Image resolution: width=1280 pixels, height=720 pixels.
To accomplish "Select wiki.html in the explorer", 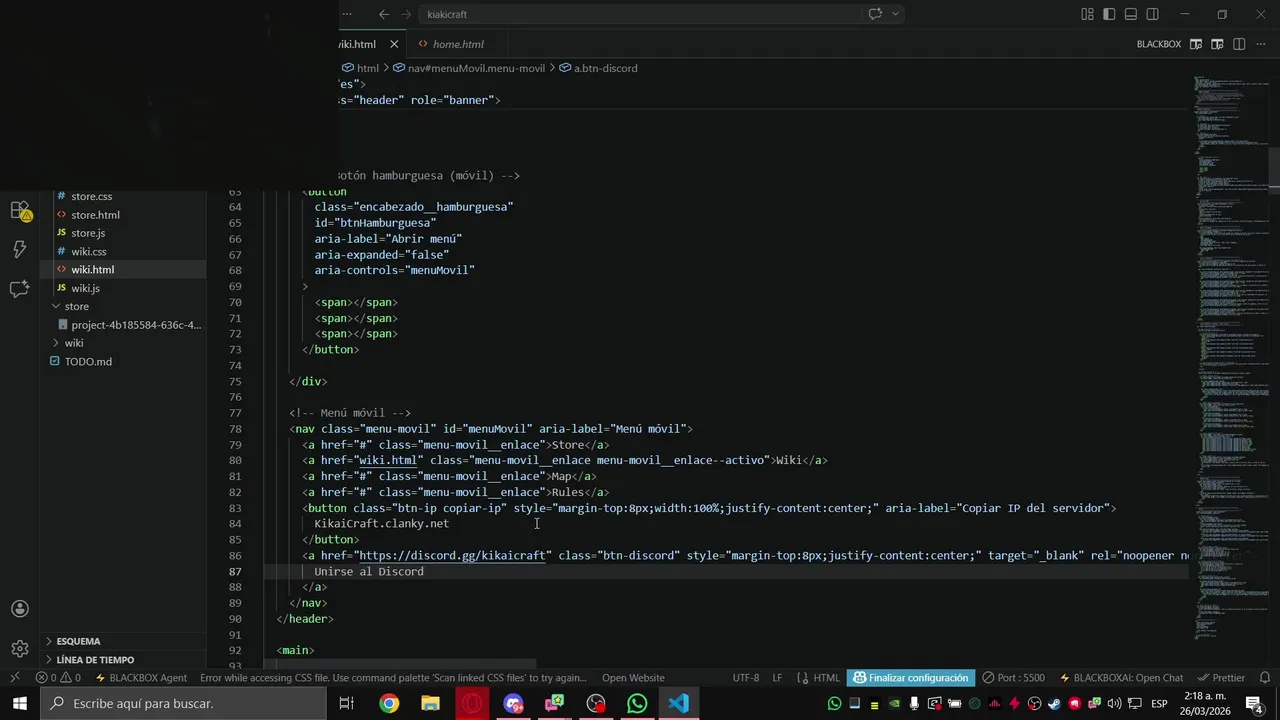I will [92, 270].
